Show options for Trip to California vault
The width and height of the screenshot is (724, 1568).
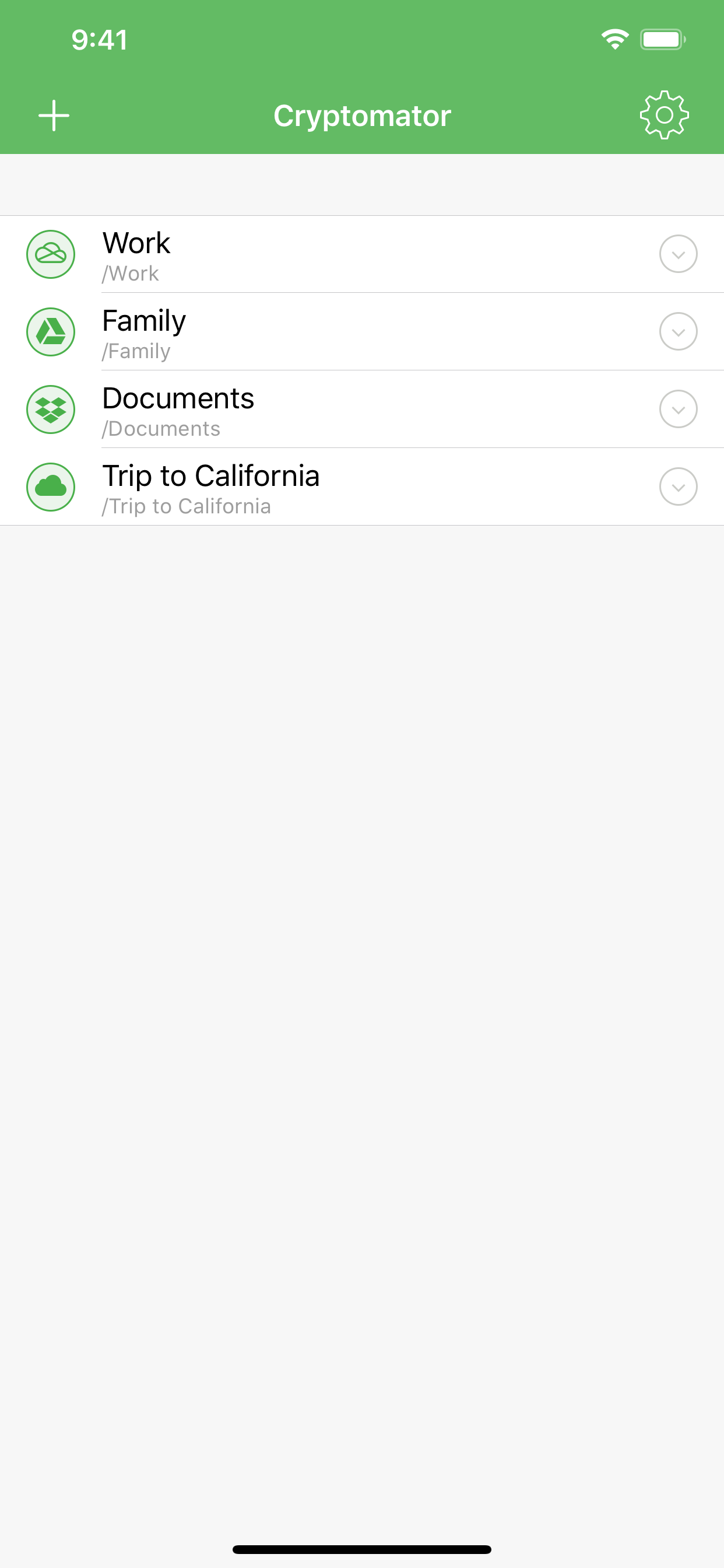(x=678, y=487)
